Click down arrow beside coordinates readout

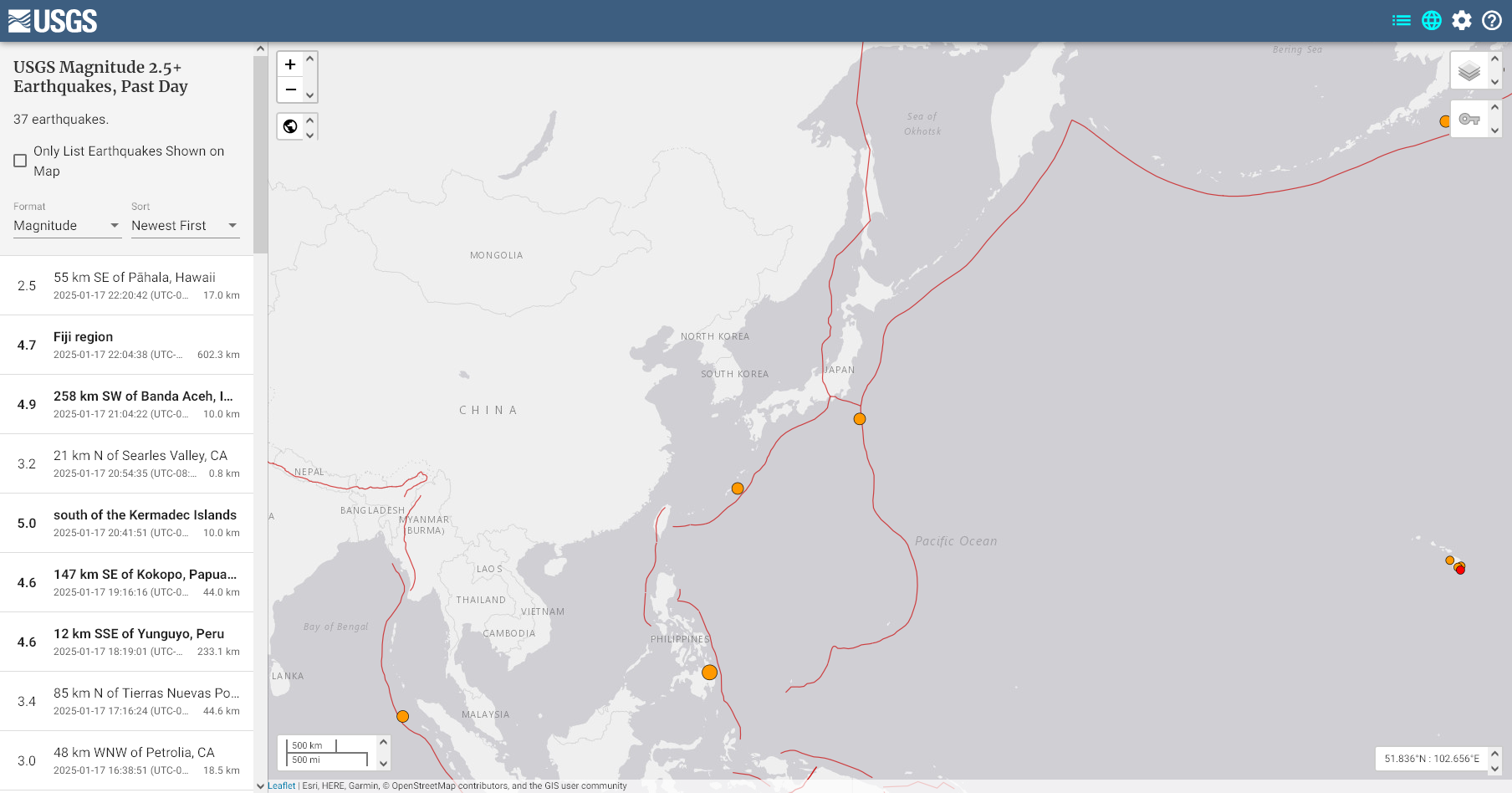tap(1495, 768)
